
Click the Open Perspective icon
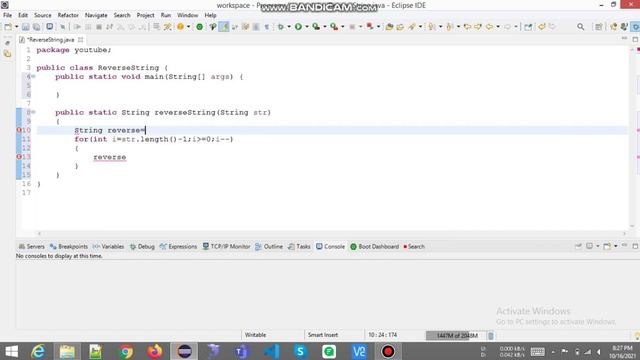pyautogui.click(x=598, y=27)
